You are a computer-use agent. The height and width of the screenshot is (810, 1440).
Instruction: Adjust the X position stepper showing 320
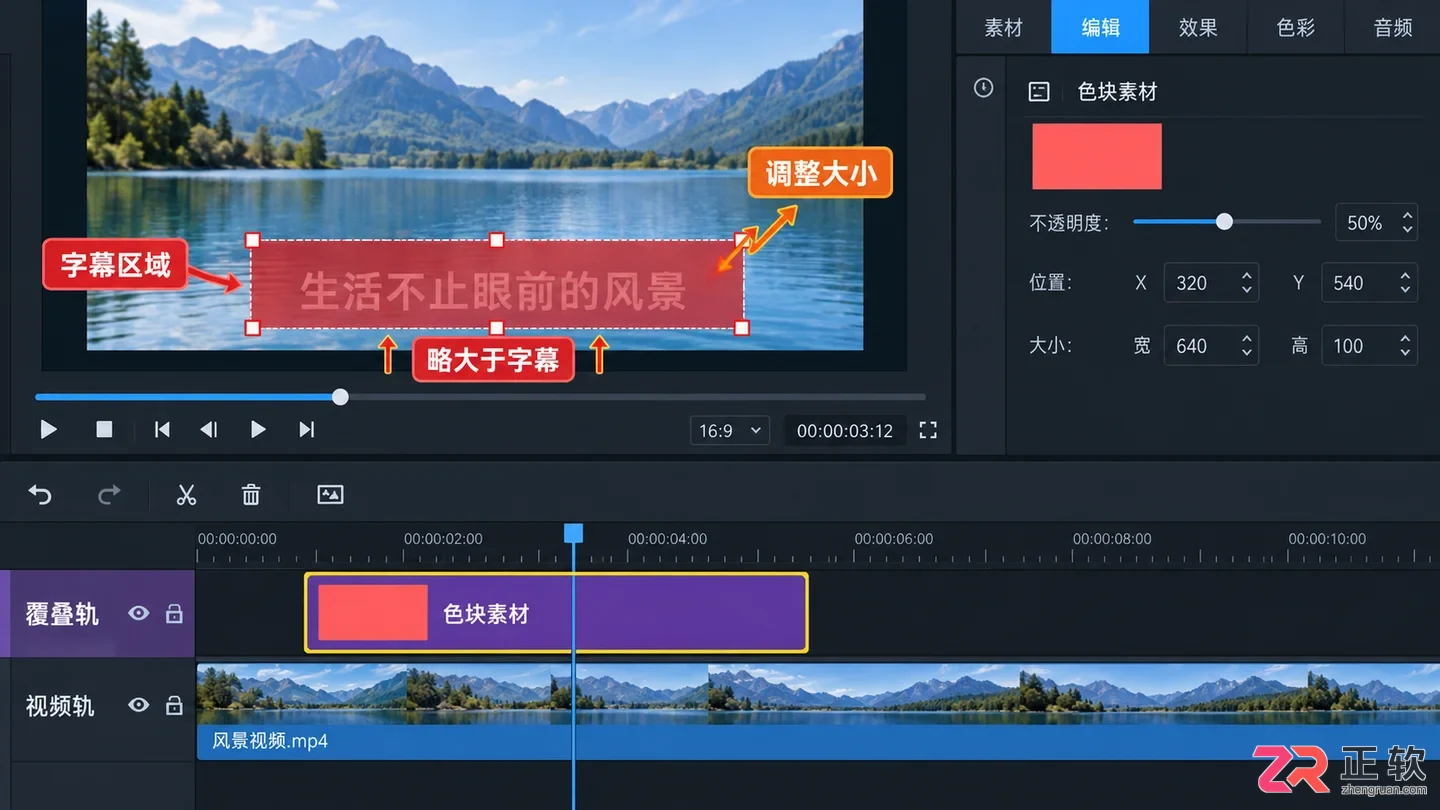1247,283
